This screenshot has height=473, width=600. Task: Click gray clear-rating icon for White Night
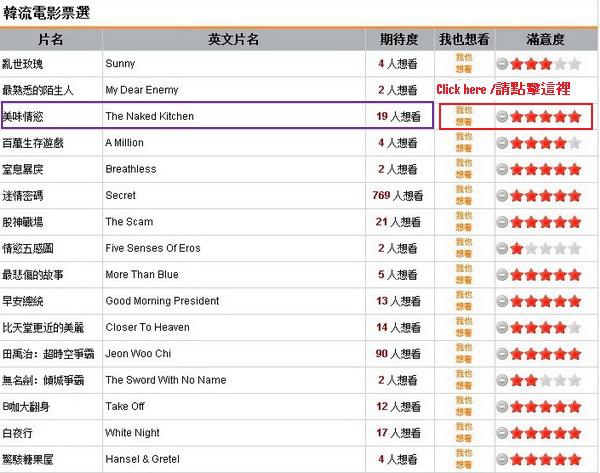coord(502,433)
